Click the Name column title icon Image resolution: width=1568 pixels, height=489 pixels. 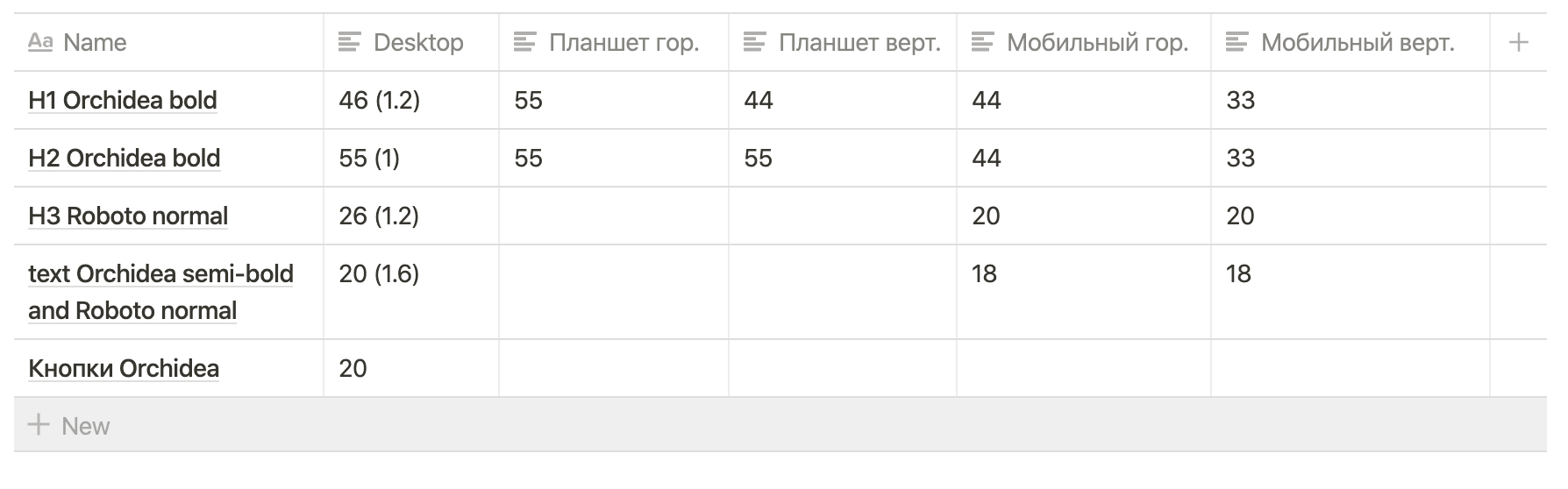[x=40, y=42]
